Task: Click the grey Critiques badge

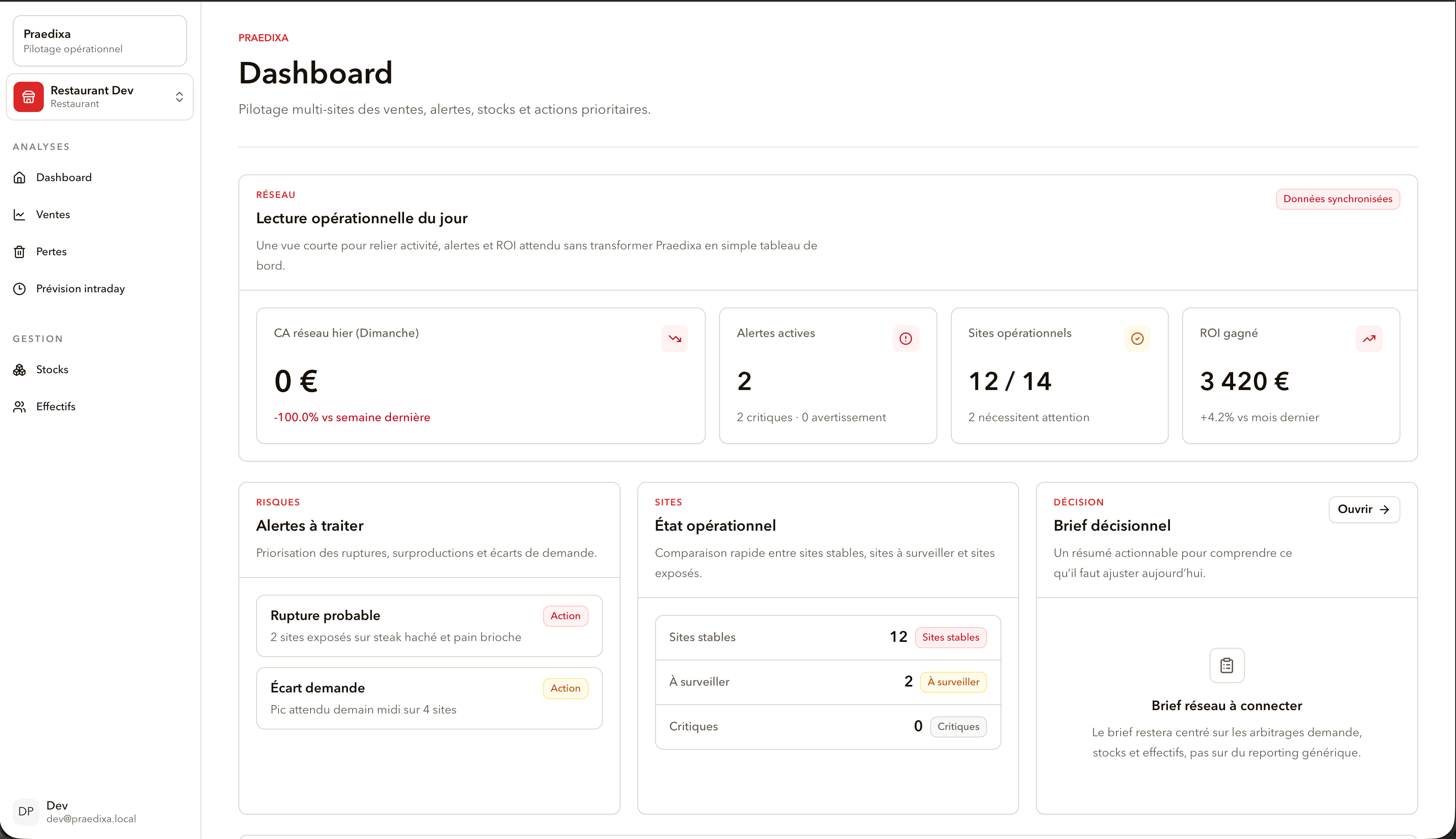Action: 958,727
